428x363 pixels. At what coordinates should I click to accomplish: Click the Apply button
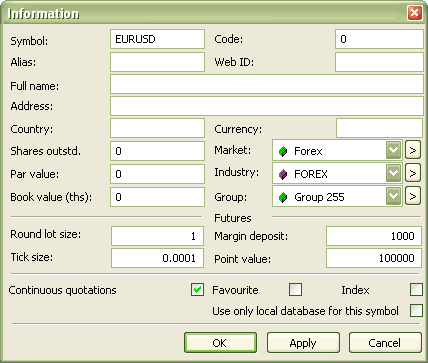point(303,343)
